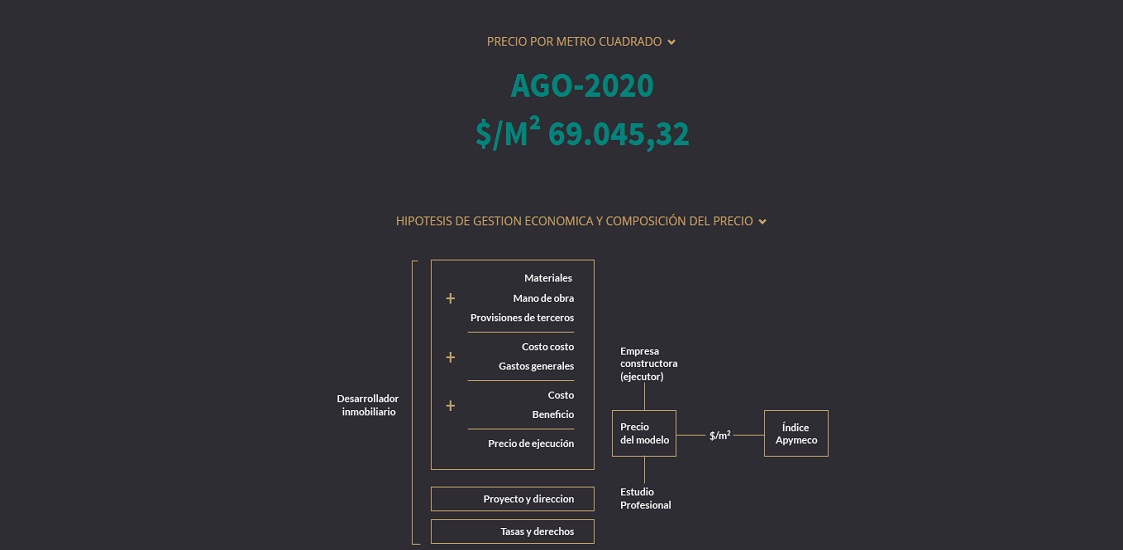Click the $/M² 69.045,32 price value

click(x=582, y=134)
